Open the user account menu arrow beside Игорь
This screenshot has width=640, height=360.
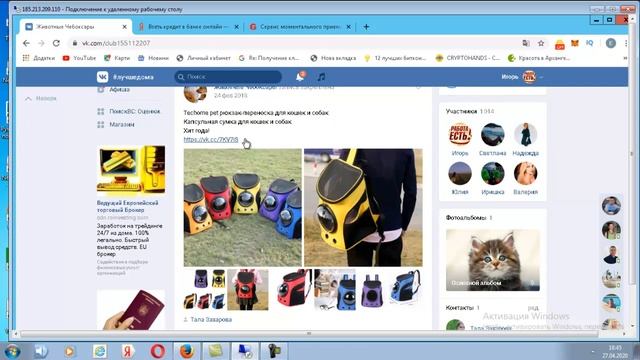541,77
